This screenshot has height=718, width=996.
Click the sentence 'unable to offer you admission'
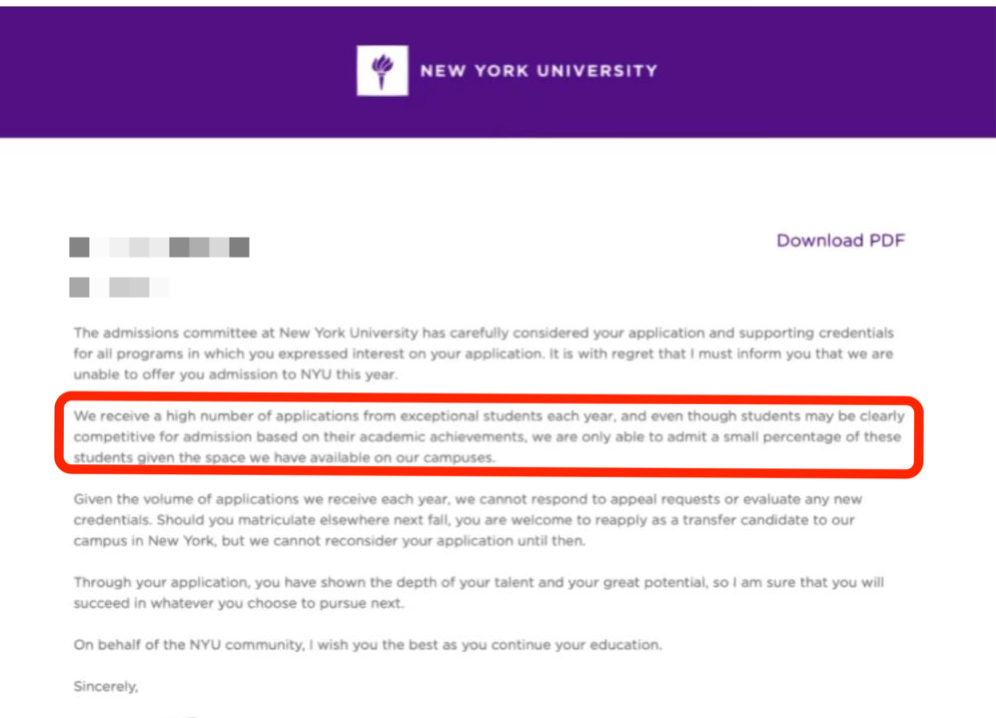click(235, 374)
